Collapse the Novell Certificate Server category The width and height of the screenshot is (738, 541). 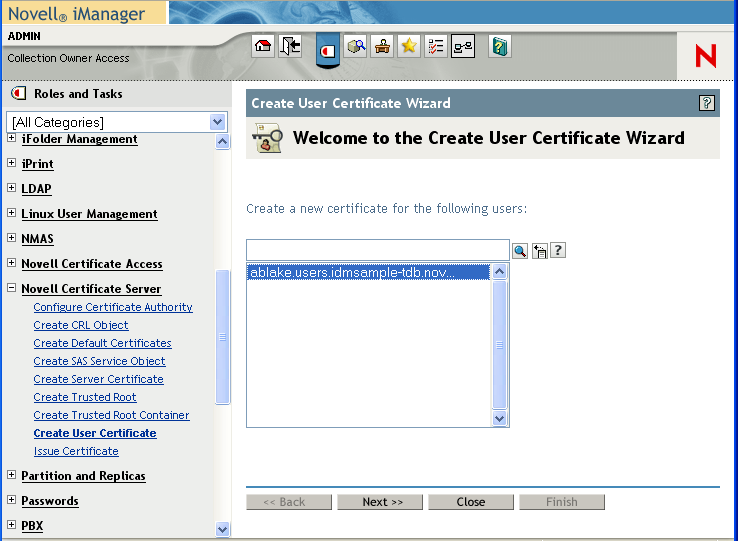pos(12,289)
